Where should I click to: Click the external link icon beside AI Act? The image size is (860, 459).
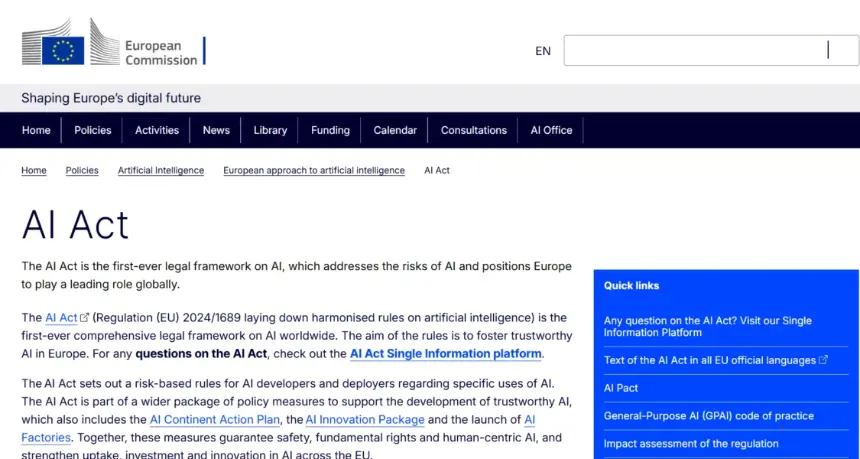point(84,318)
